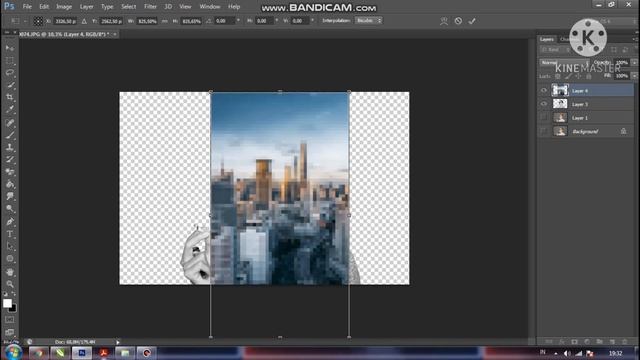The width and height of the screenshot is (640, 360).
Task: Select the Horizontal Type tool
Action: [x=10, y=234]
